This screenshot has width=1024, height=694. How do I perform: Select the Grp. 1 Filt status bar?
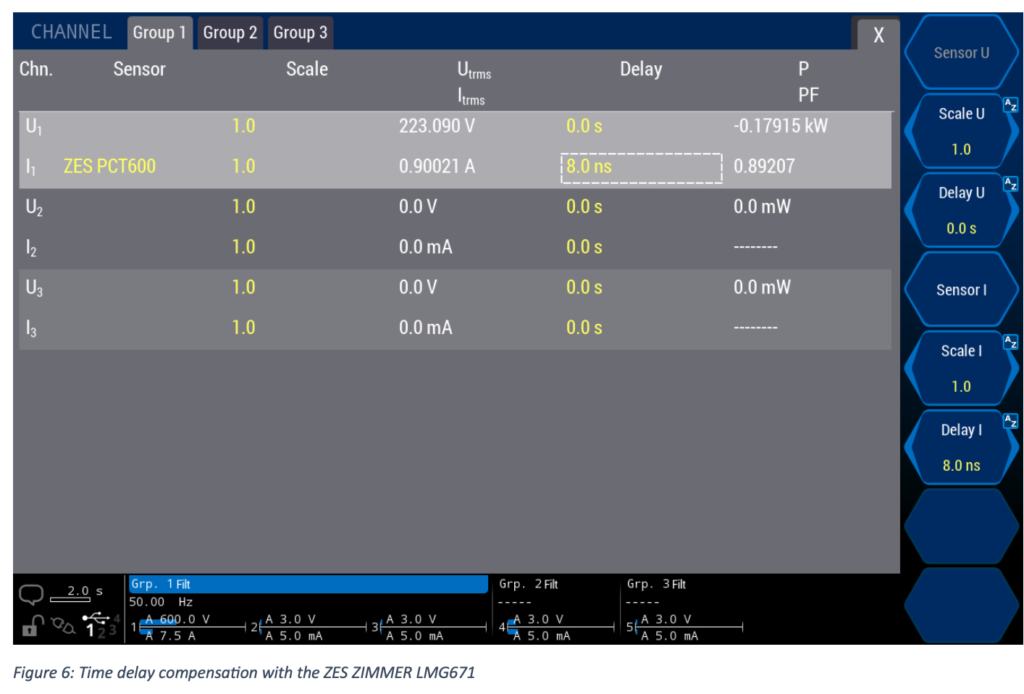click(308, 584)
